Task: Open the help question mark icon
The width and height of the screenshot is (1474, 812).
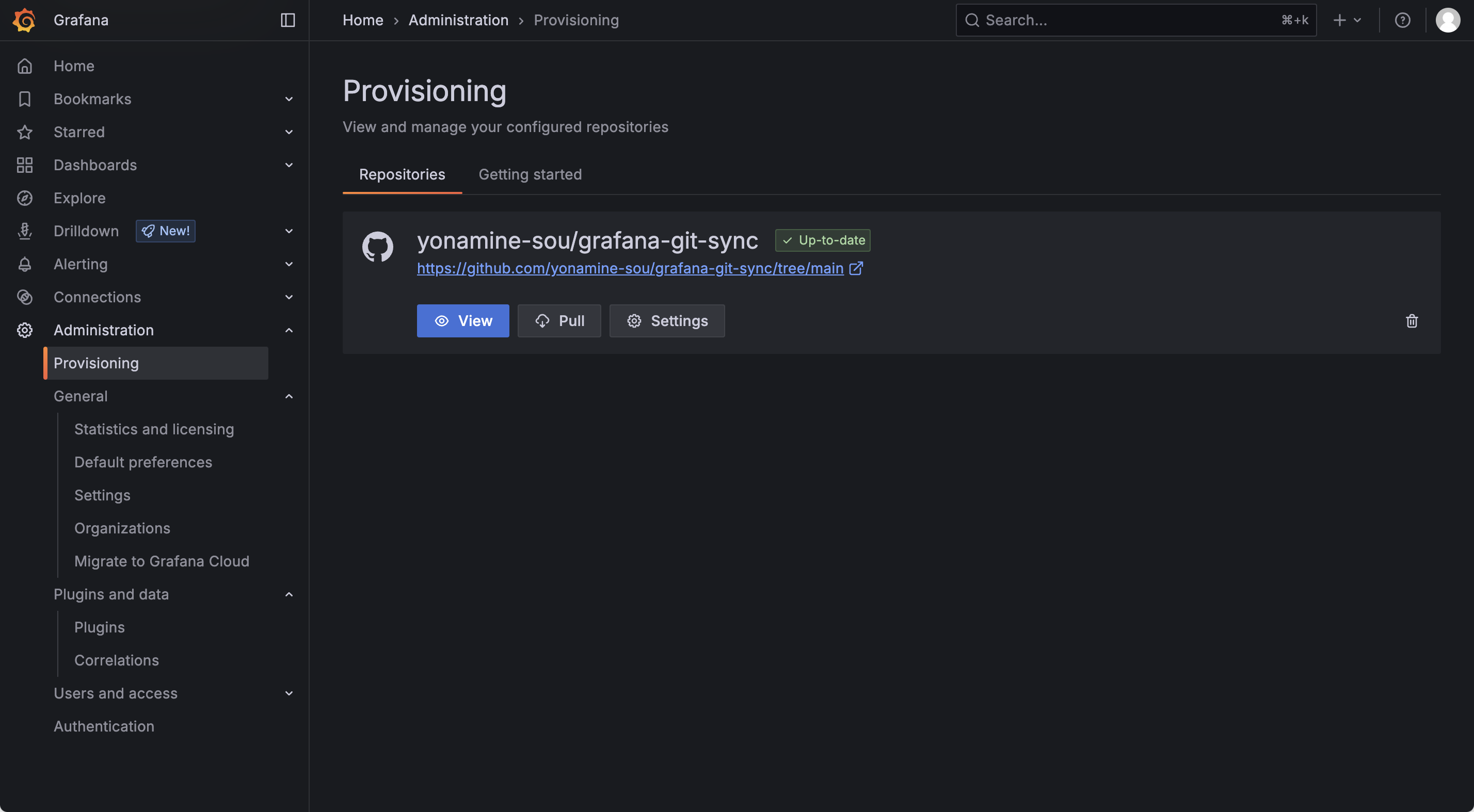Action: pyautogui.click(x=1402, y=20)
